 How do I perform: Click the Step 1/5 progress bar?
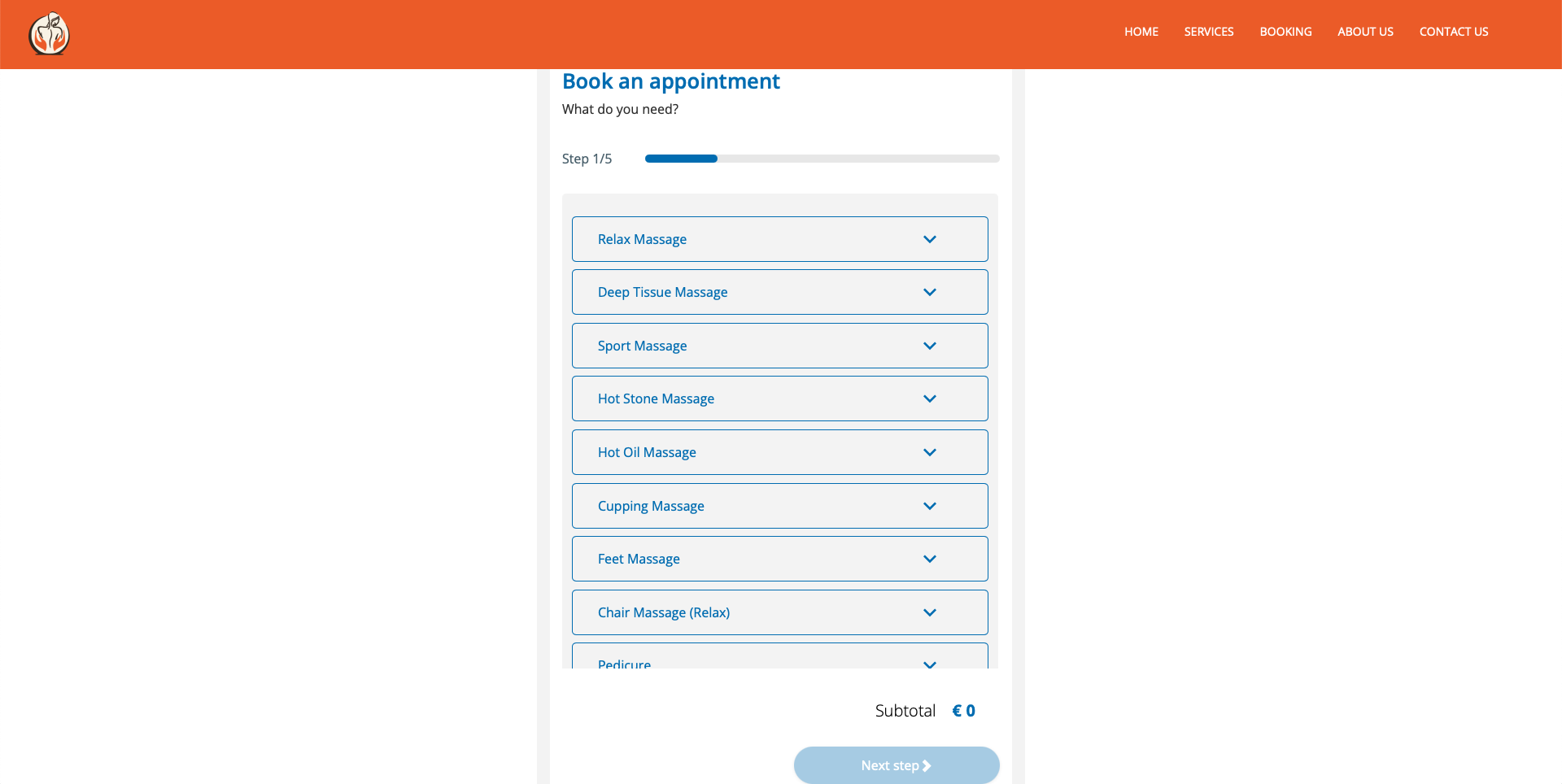point(822,159)
